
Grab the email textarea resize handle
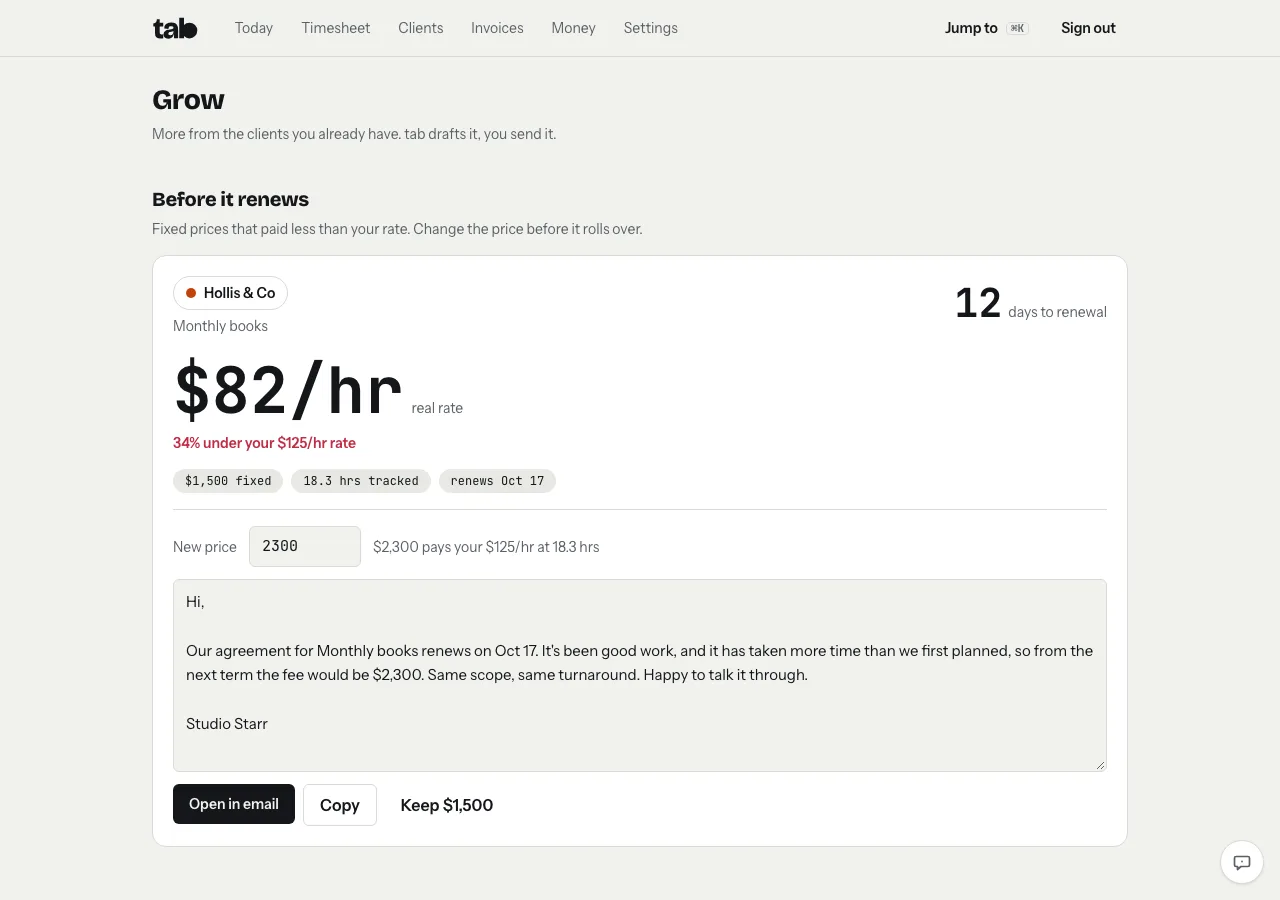point(1100,765)
